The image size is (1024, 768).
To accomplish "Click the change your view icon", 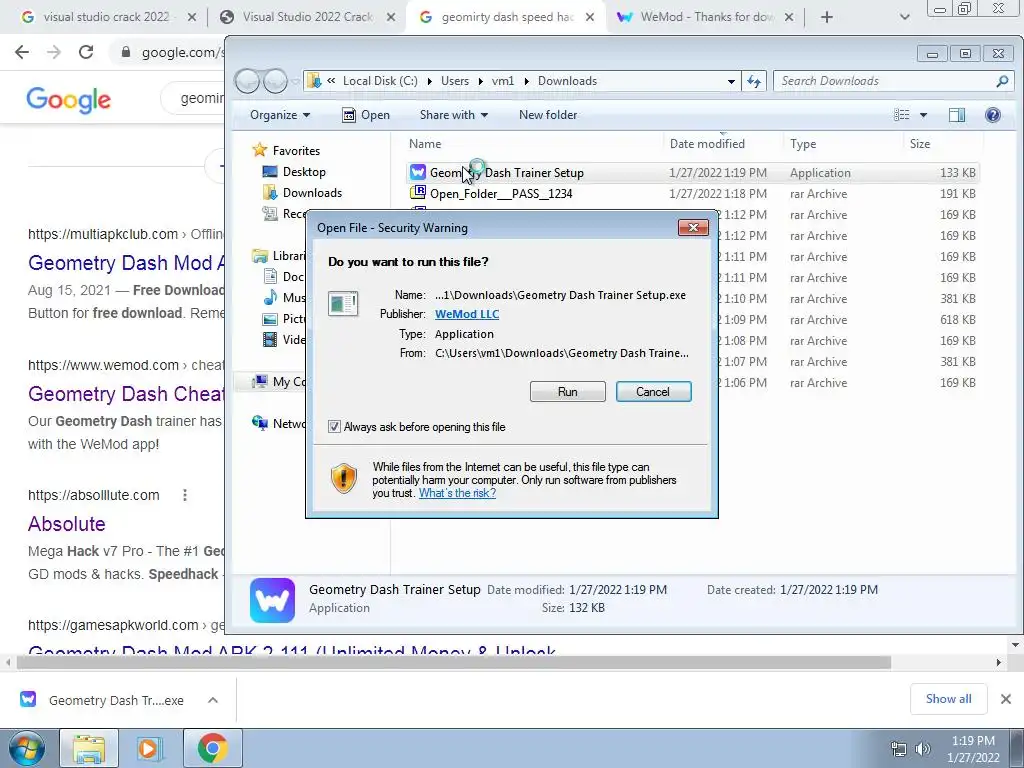I will (x=902, y=115).
